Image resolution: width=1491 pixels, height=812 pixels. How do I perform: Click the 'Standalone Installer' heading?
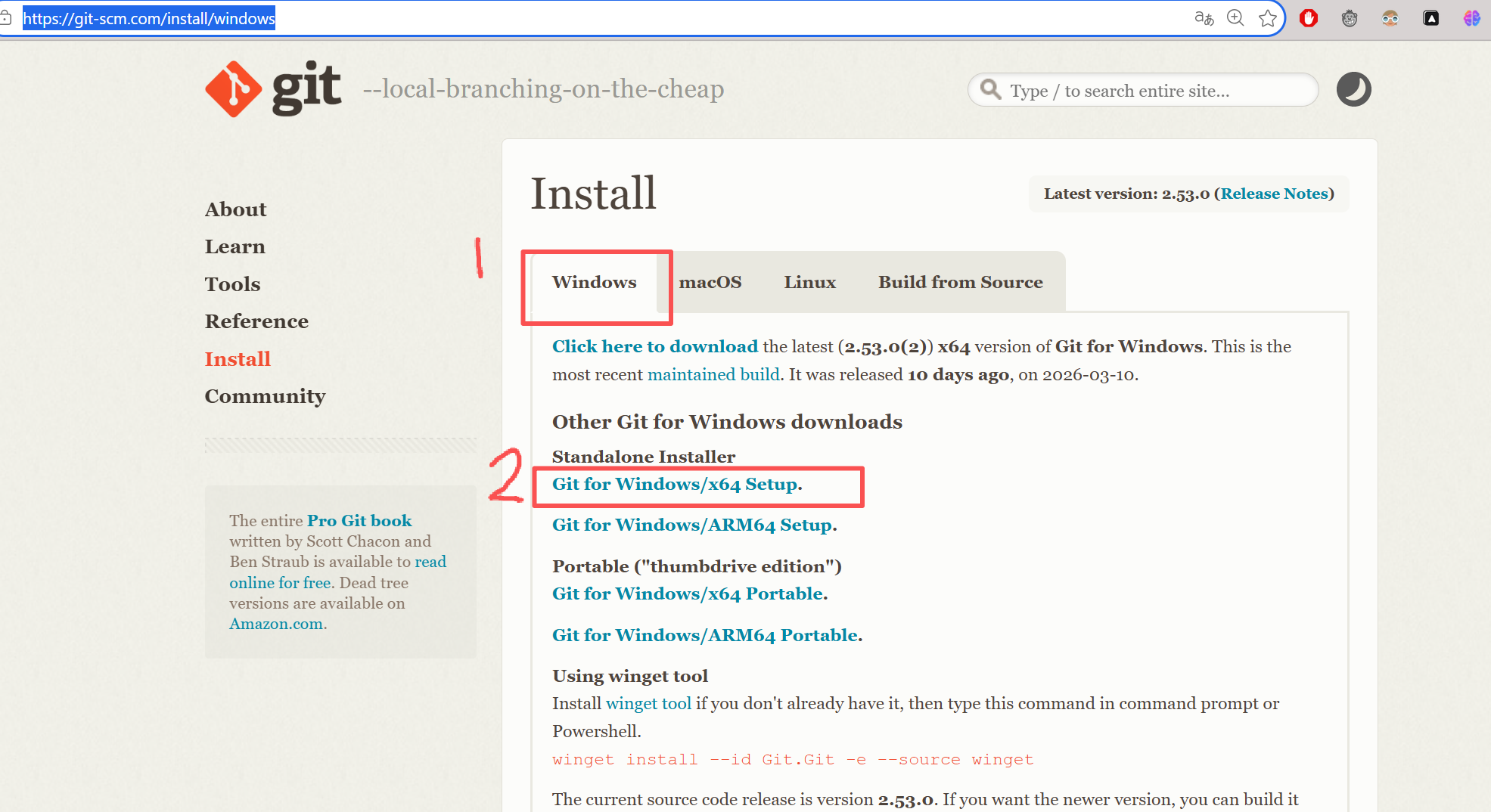coord(644,457)
